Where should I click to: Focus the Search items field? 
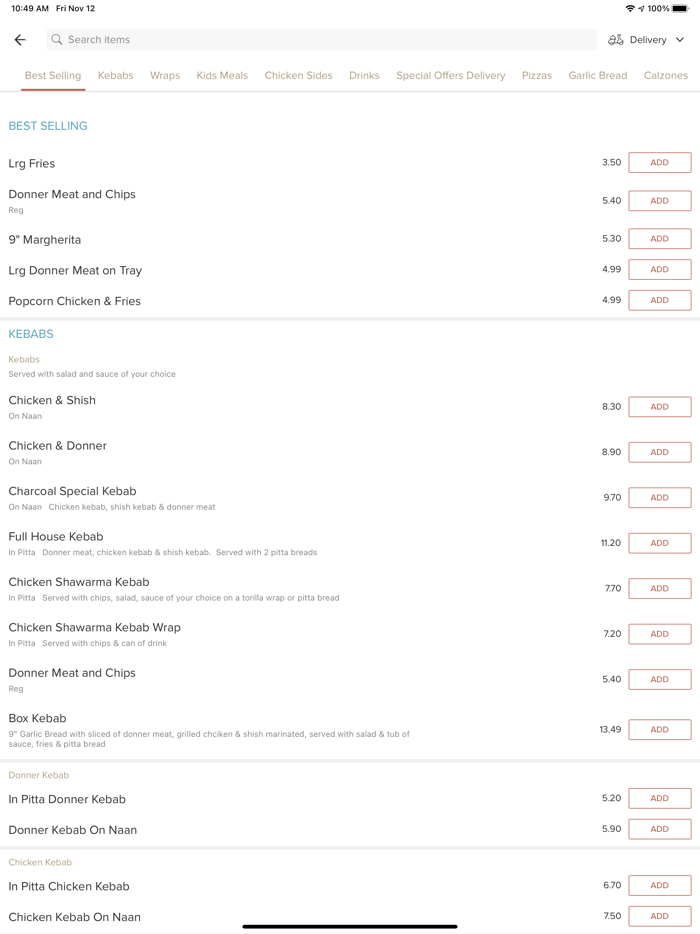(320, 40)
